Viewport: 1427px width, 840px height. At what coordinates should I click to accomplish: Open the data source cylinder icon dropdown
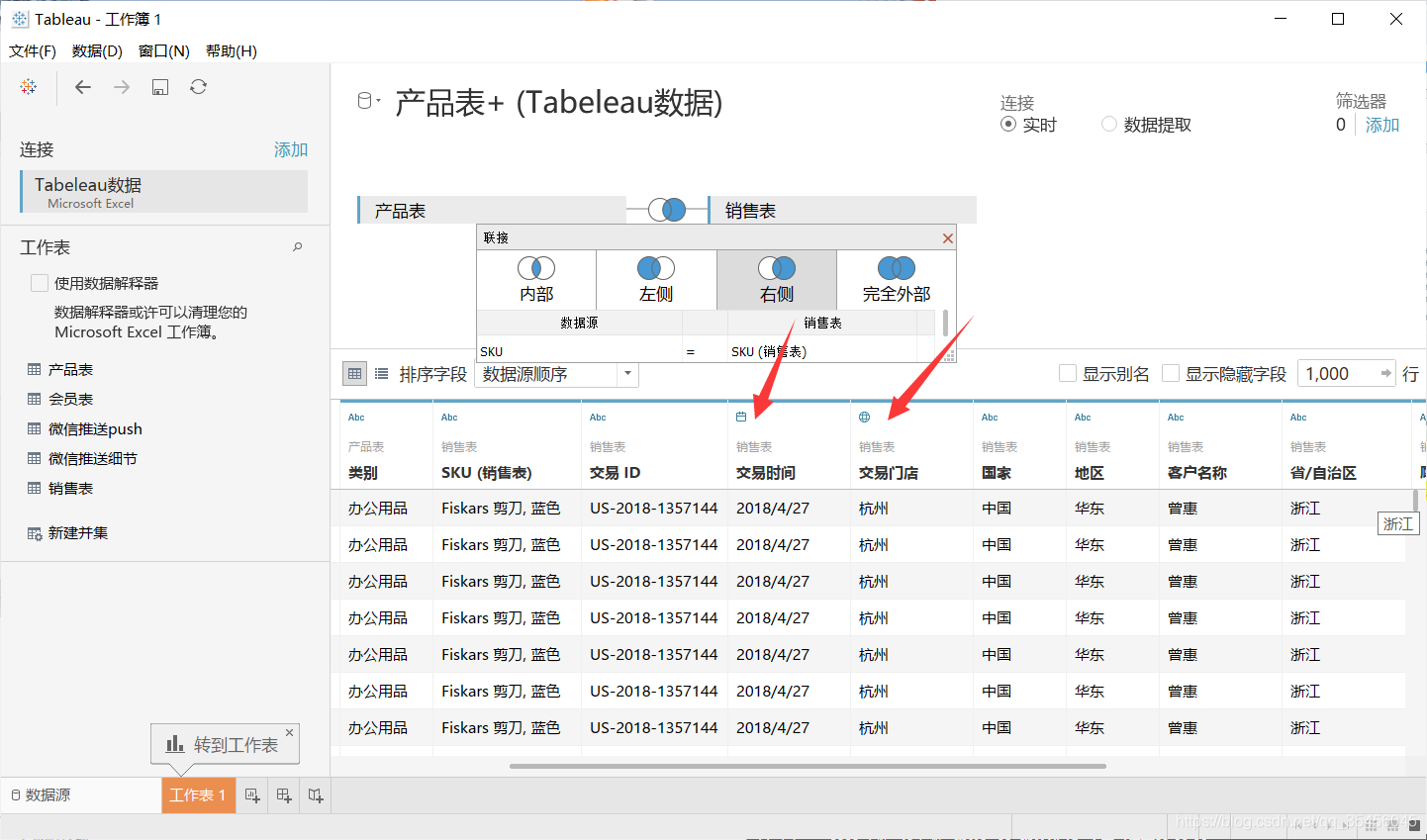coord(368,101)
